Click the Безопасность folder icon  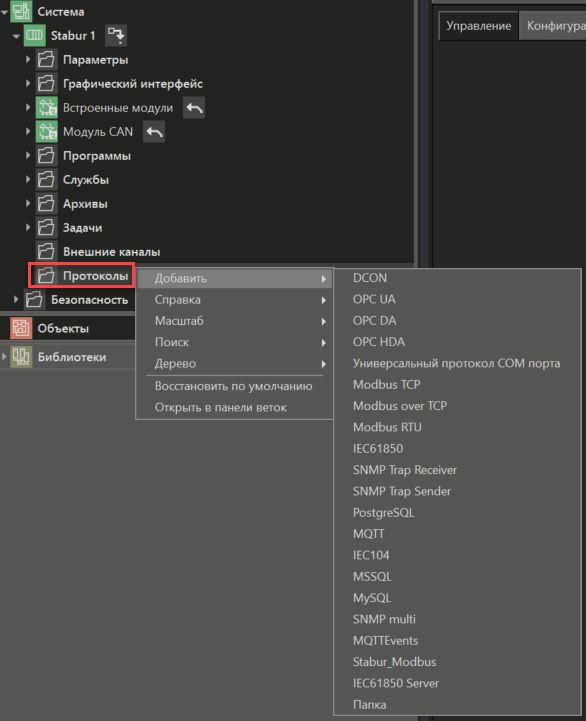click(34, 300)
